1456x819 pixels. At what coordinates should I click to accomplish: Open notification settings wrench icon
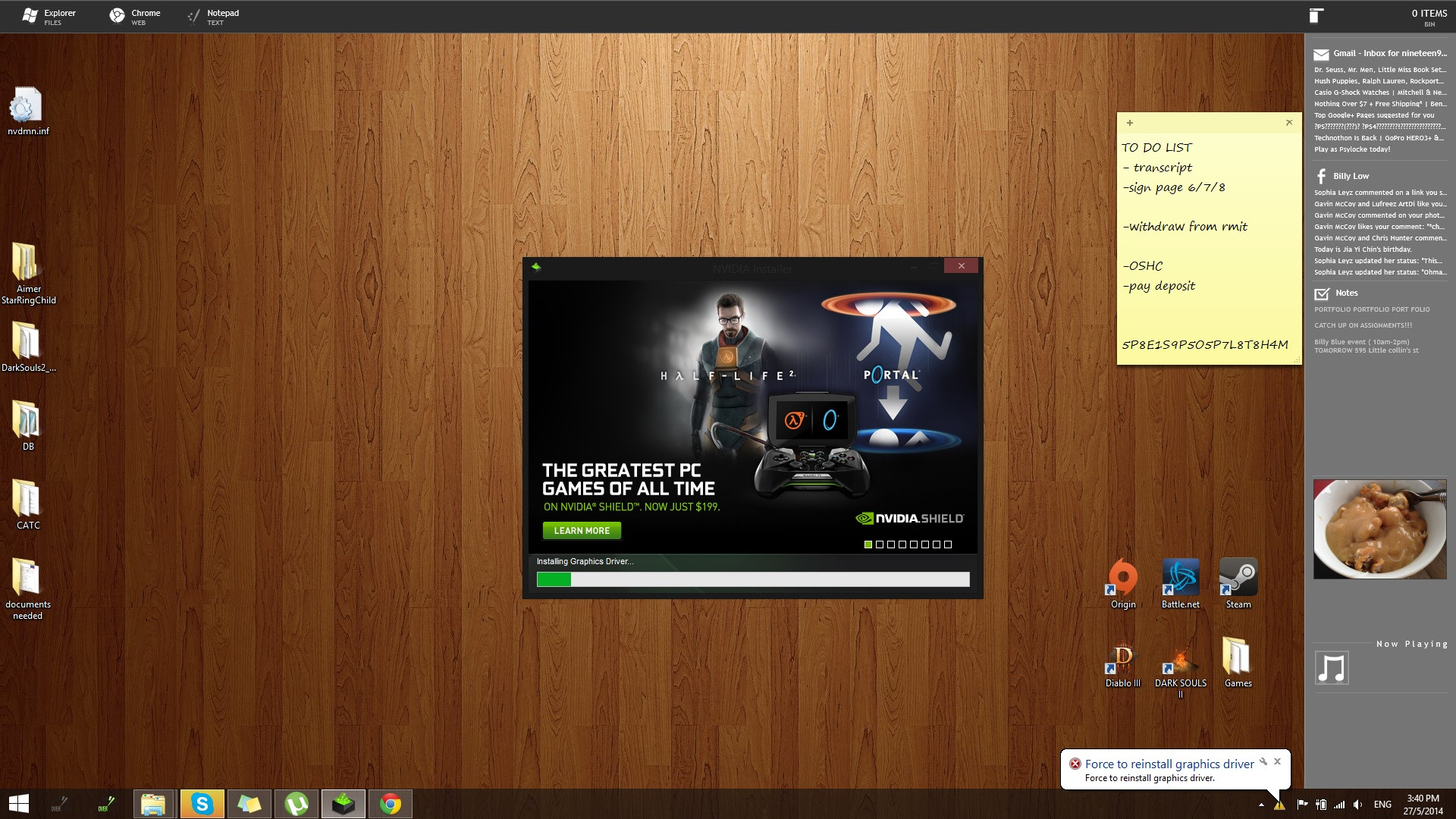pos(1263,761)
